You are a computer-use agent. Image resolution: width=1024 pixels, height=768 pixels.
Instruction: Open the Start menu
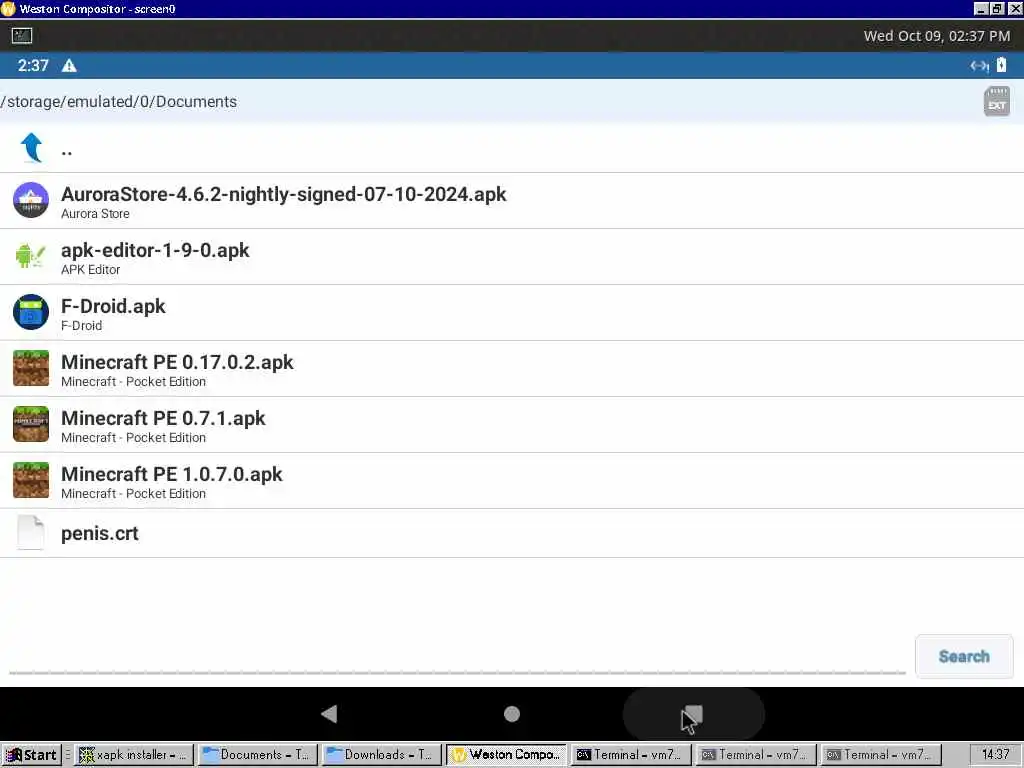31,755
